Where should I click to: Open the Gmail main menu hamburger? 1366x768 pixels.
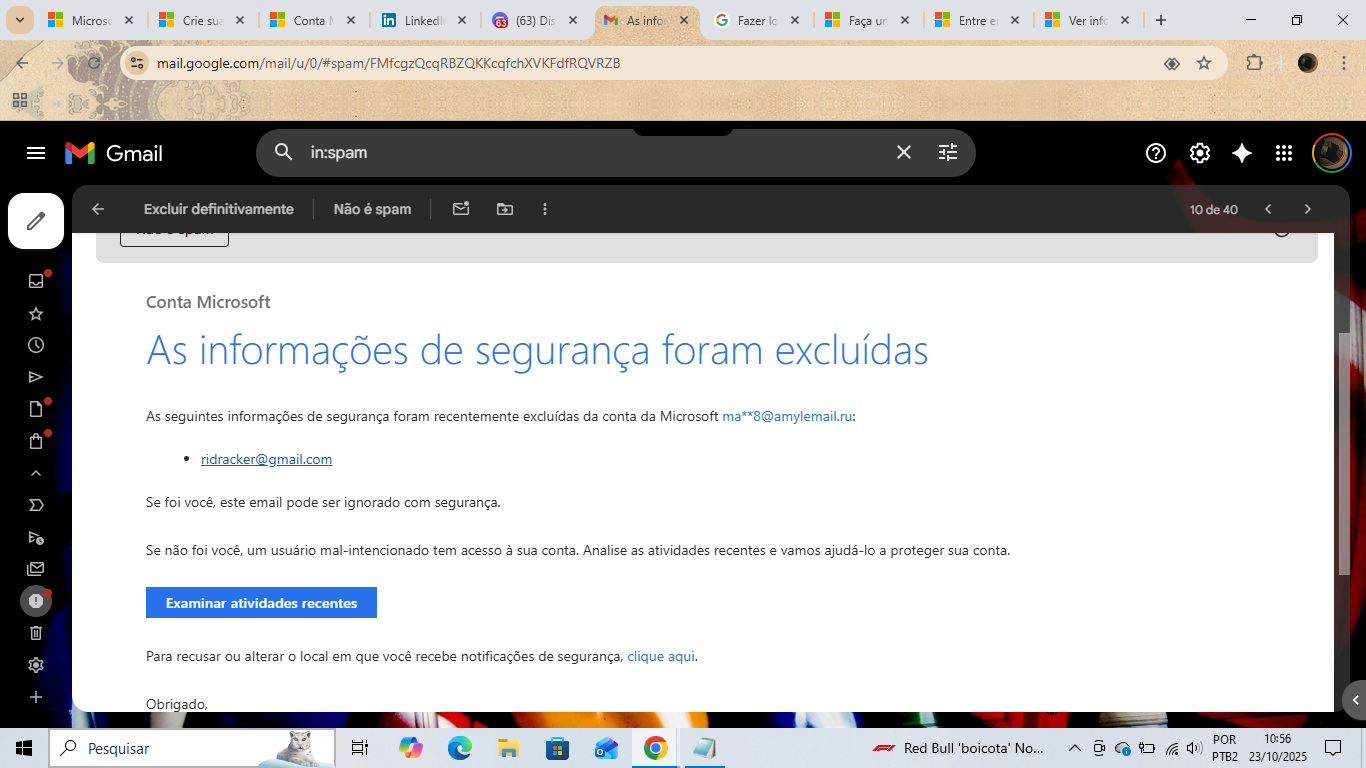[x=36, y=153]
